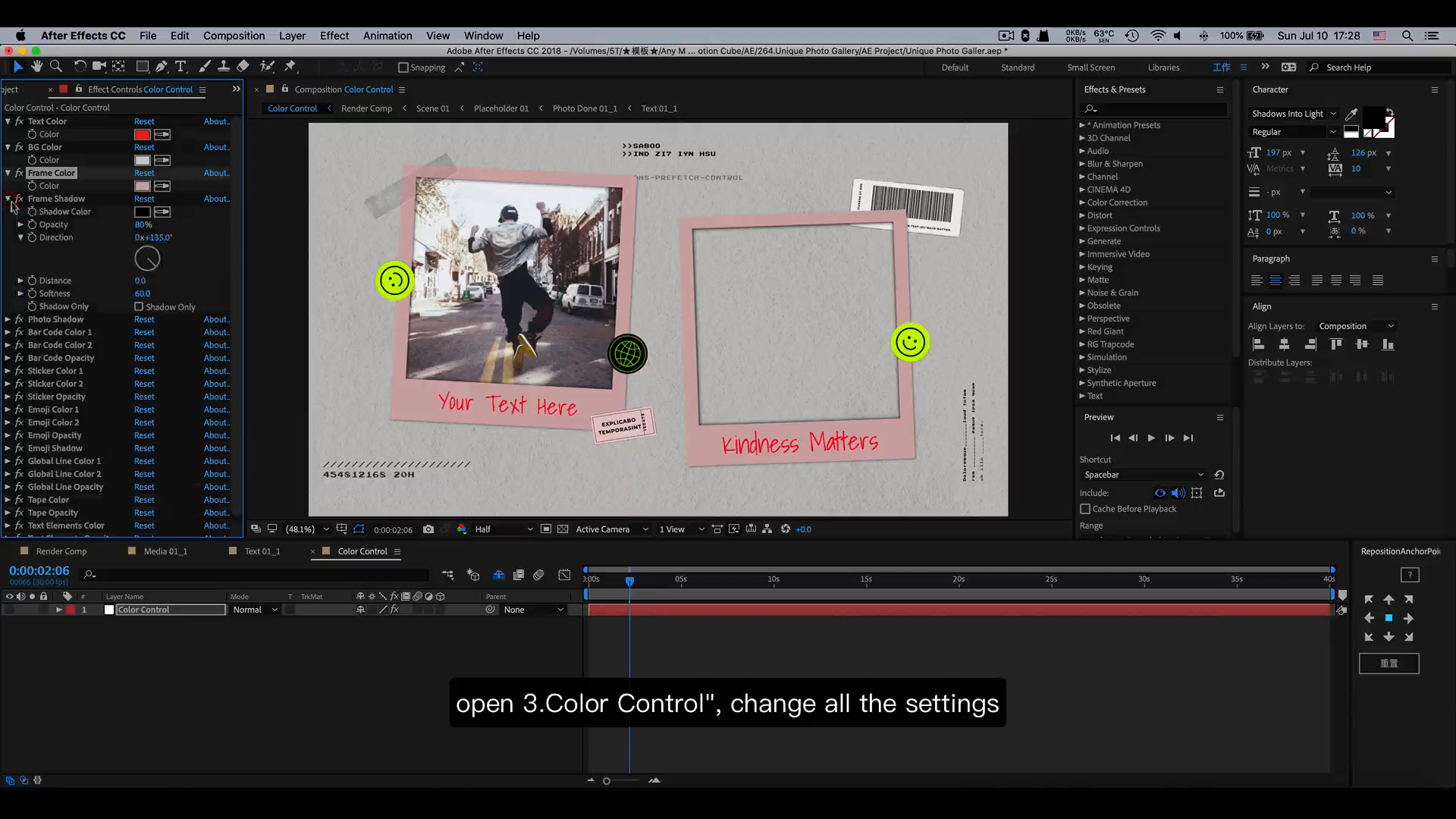This screenshot has height=819, width=1456.
Task: Click the Snapping toggle icon
Action: tap(402, 67)
